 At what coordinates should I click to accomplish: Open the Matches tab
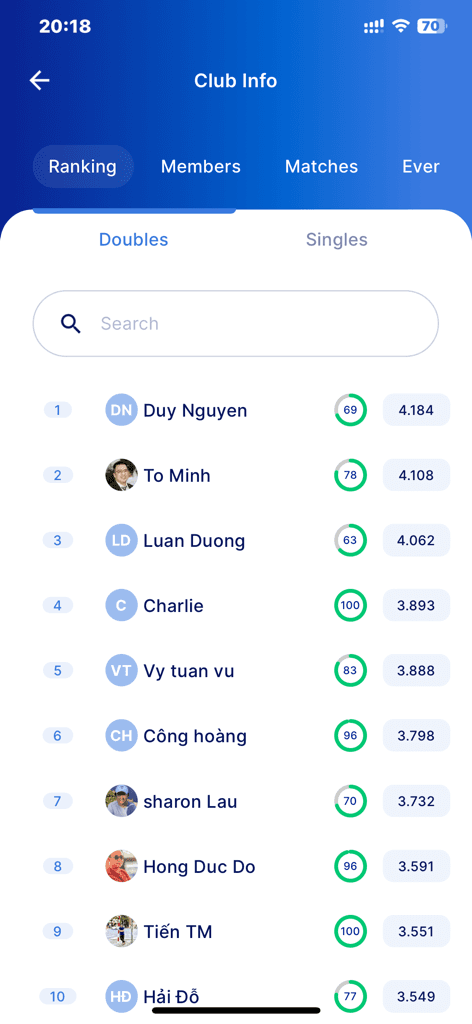(321, 167)
